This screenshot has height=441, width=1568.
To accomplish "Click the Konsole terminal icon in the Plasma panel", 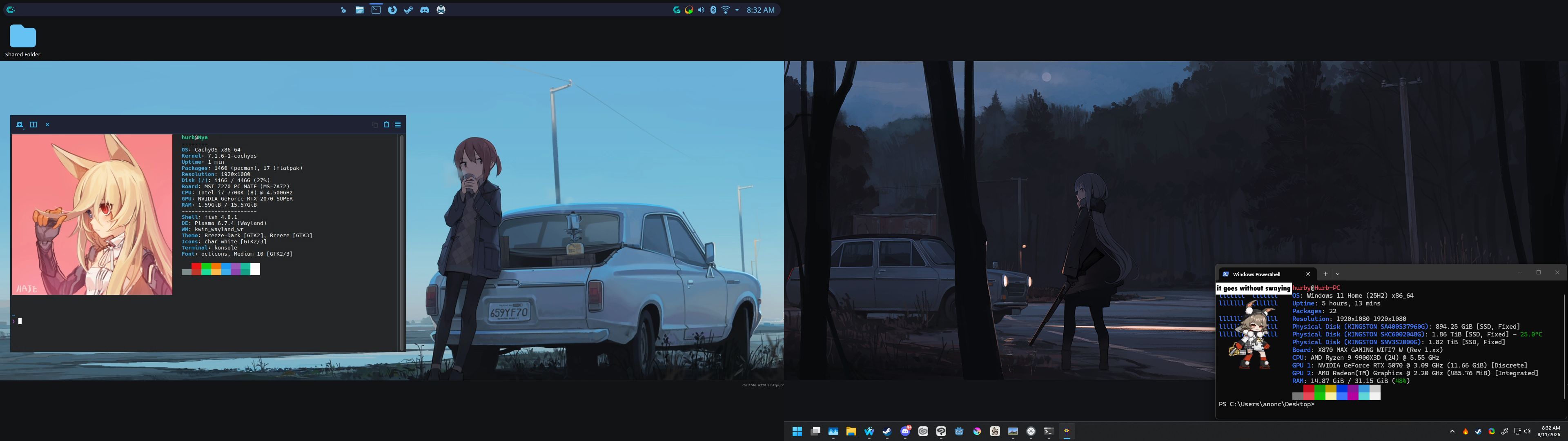I will pos(376,10).
